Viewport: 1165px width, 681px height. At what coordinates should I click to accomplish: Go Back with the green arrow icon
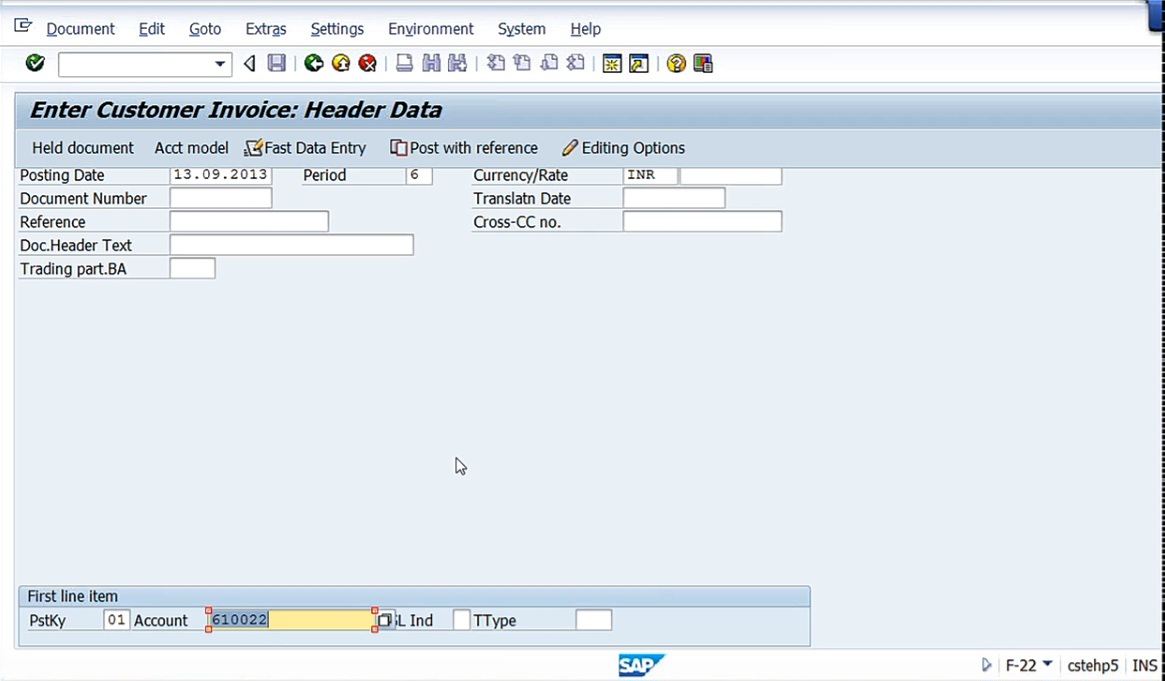pos(314,63)
